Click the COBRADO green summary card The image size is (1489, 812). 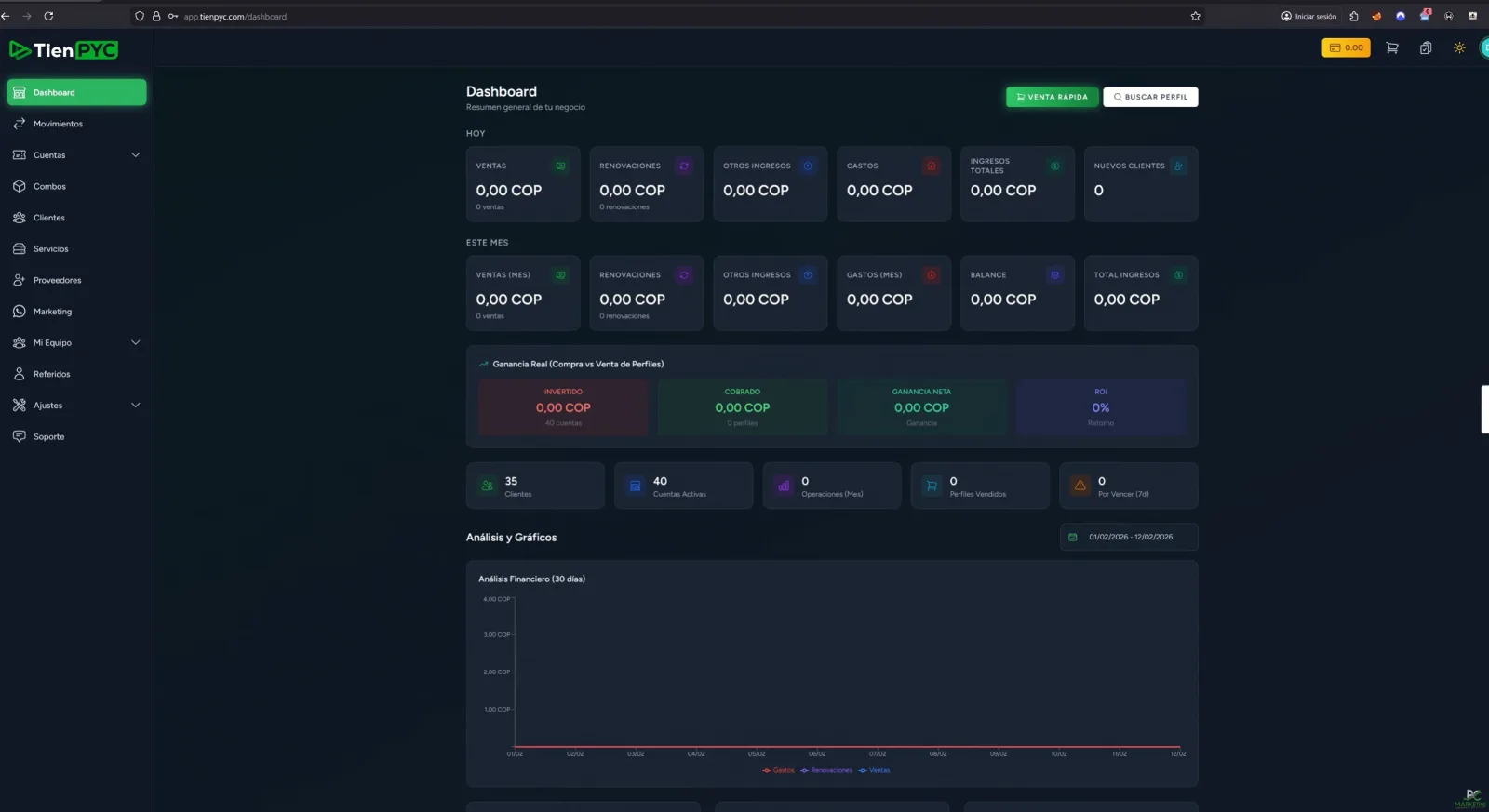[743, 407]
